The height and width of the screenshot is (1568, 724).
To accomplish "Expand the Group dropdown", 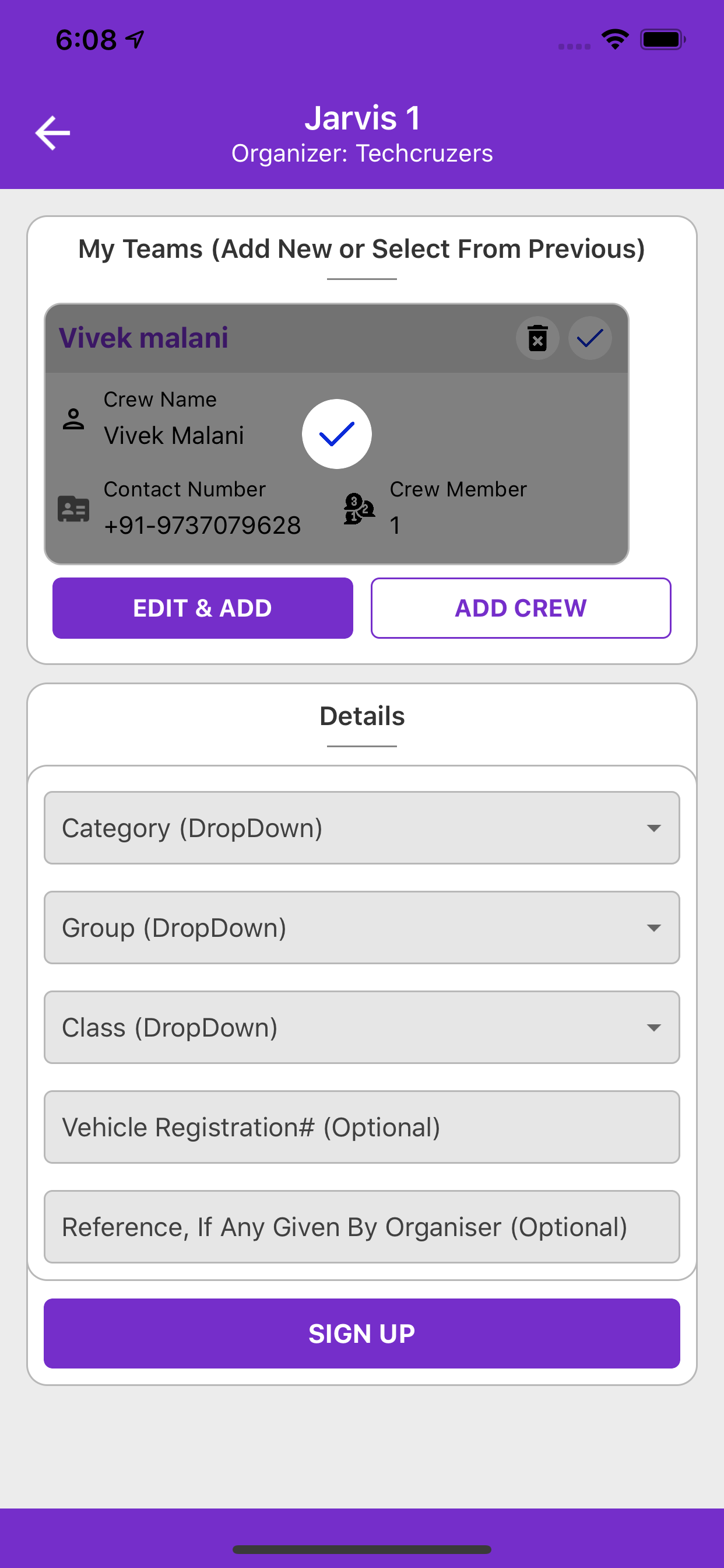I will pyautogui.click(x=361, y=928).
